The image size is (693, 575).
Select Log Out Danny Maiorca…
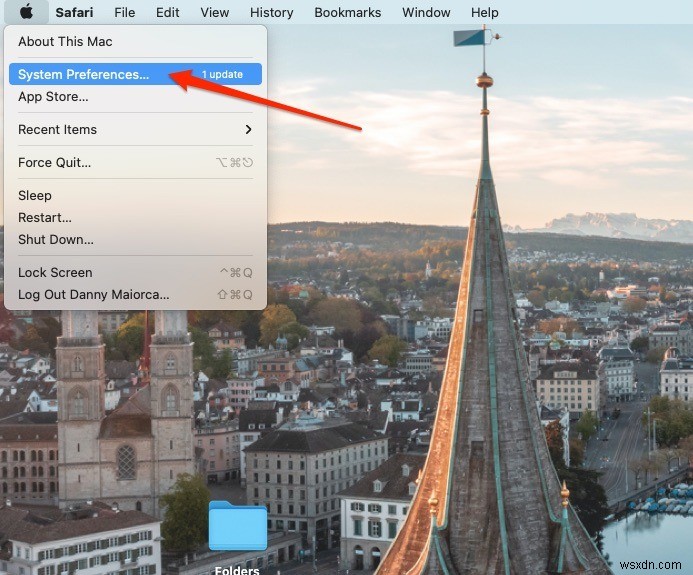(x=135, y=295)
